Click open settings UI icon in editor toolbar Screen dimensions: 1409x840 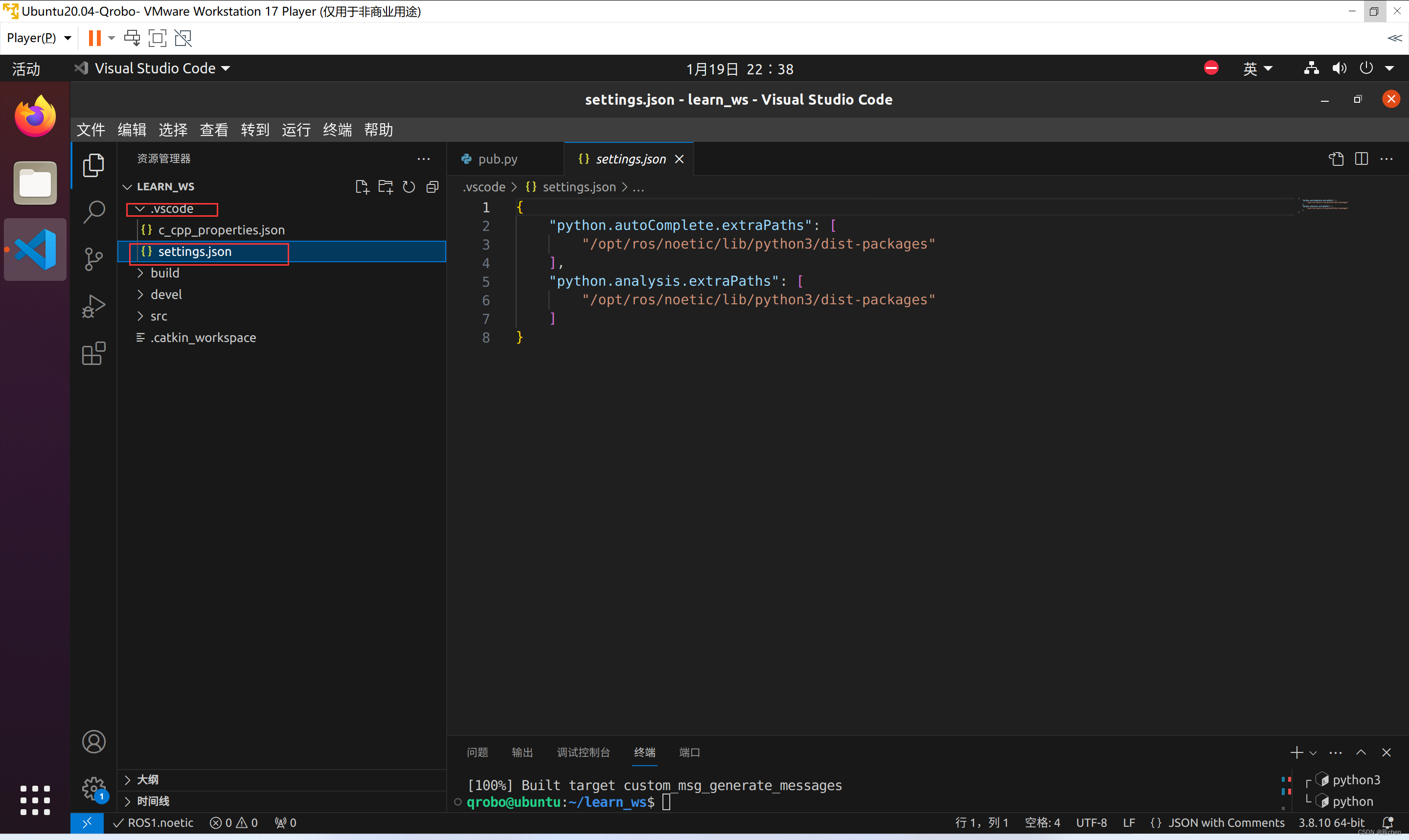(1336, 159)
